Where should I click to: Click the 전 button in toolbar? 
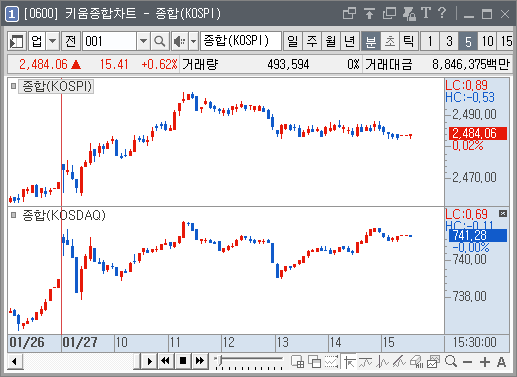coord(71,42)
